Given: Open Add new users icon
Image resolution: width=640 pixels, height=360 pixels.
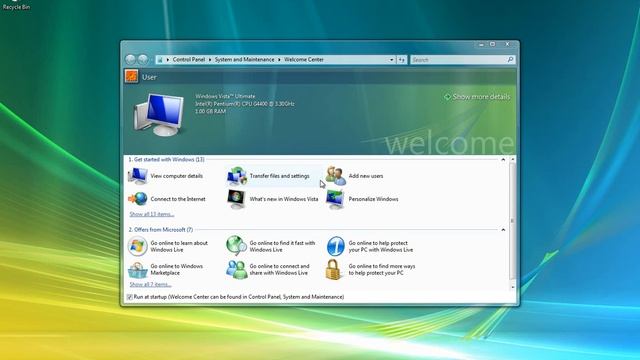Looking at the screenshot, I should 336,176.
